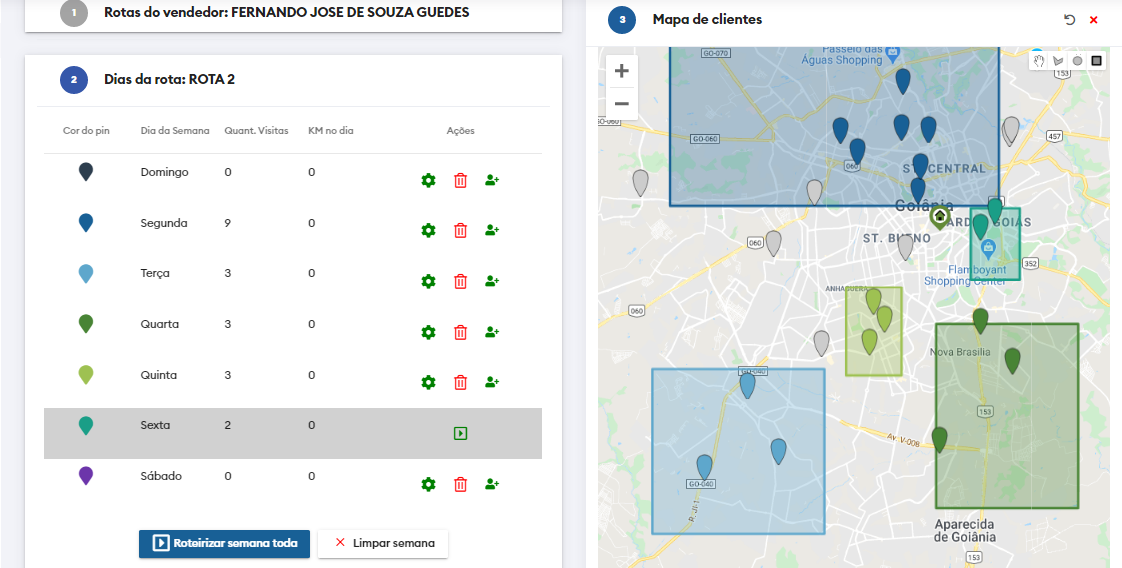Viewport: 1122px width, 568px height.
Task: Click the play icon in Sexta row
Action: coord(460,434)
